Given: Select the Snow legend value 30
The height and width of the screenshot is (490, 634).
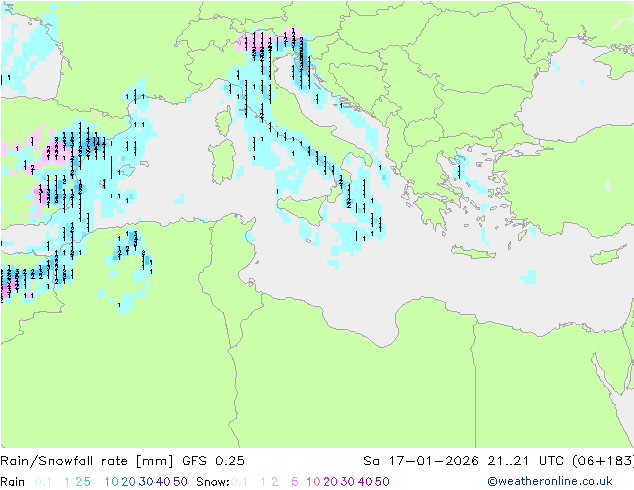Looking at the screenshot, I should pyautogui.click(x=347, y=482).
